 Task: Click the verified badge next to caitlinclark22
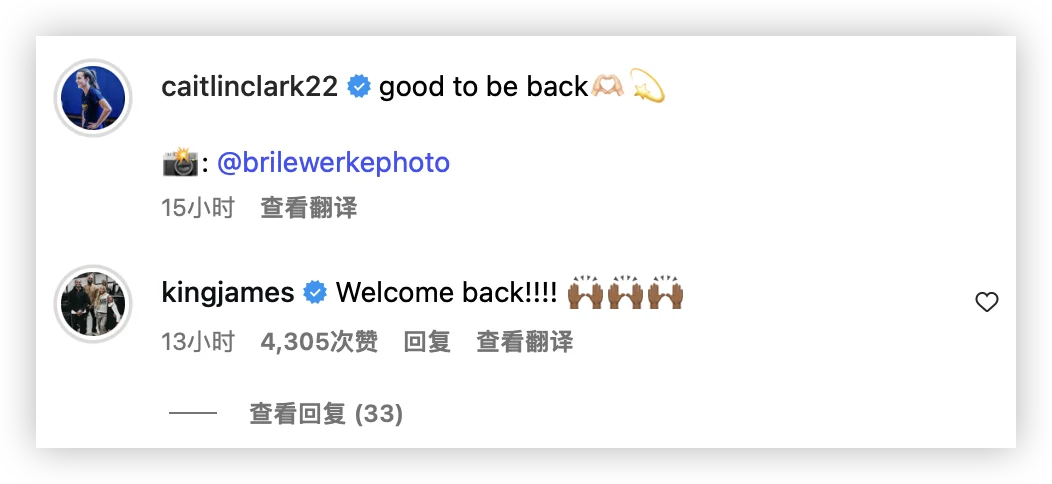tap(359, 87)
